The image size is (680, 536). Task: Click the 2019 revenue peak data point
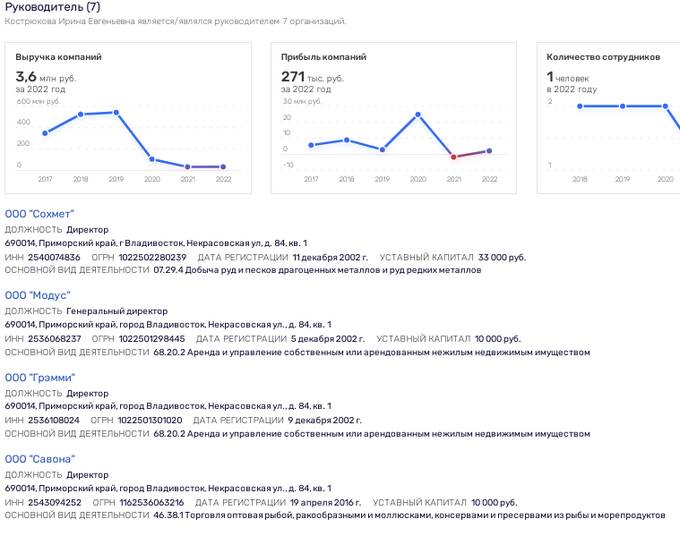pyautogui.click(x=116, y=113)
